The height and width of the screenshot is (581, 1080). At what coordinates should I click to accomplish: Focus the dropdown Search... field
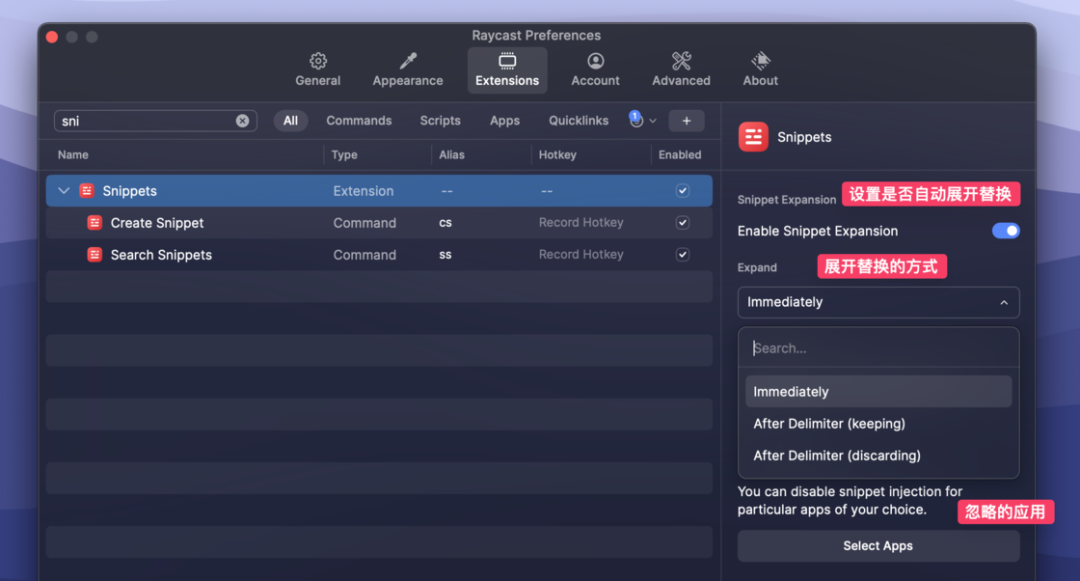[878, 348]
